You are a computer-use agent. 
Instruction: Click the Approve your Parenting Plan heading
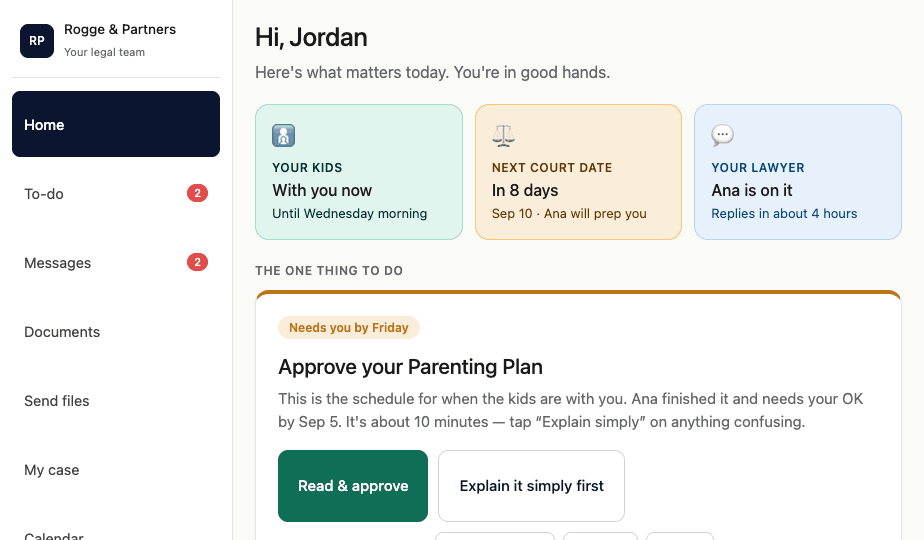point(410,367)
